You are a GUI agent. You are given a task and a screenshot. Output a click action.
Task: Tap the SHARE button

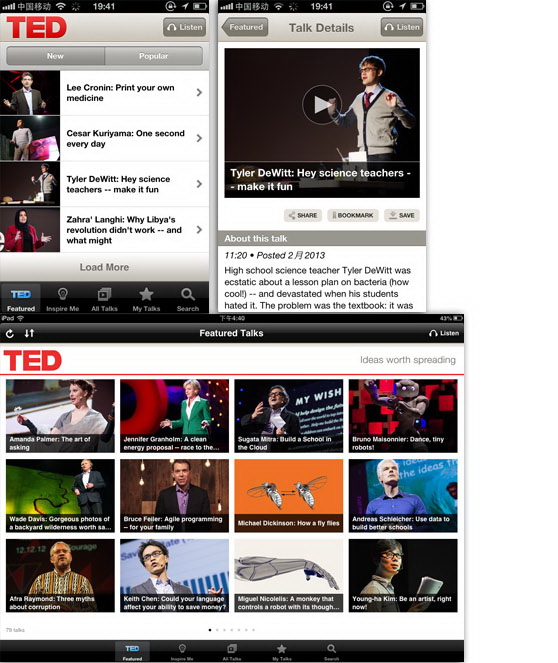tap(303, 215)
